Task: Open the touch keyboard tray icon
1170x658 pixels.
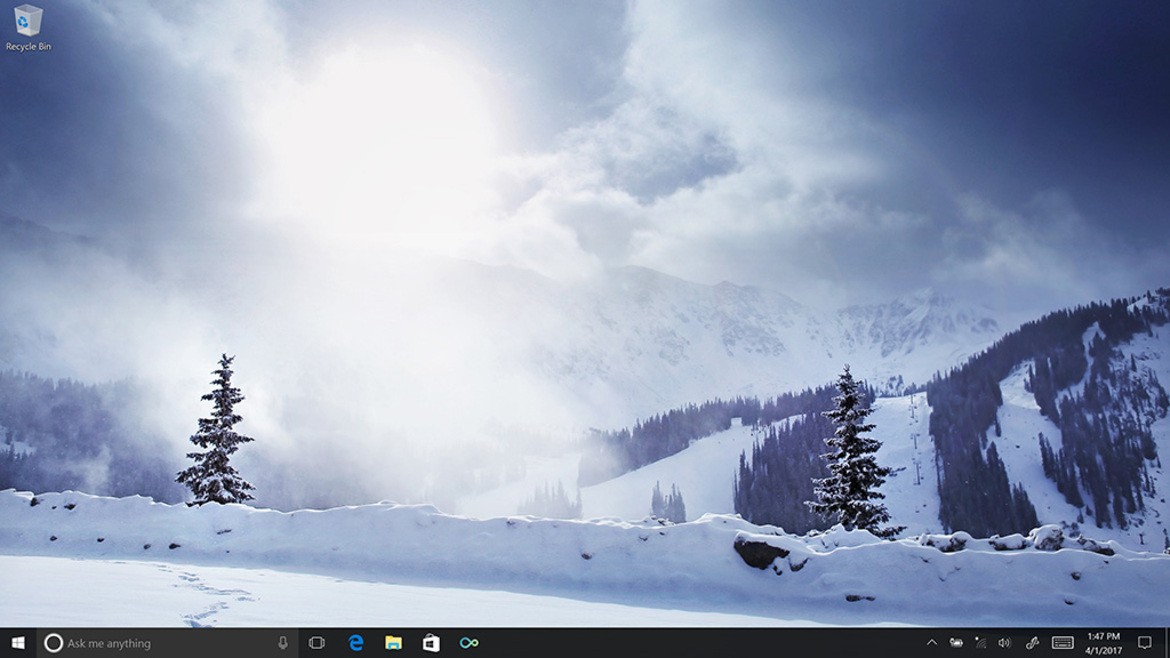Action: [1063, 642]
